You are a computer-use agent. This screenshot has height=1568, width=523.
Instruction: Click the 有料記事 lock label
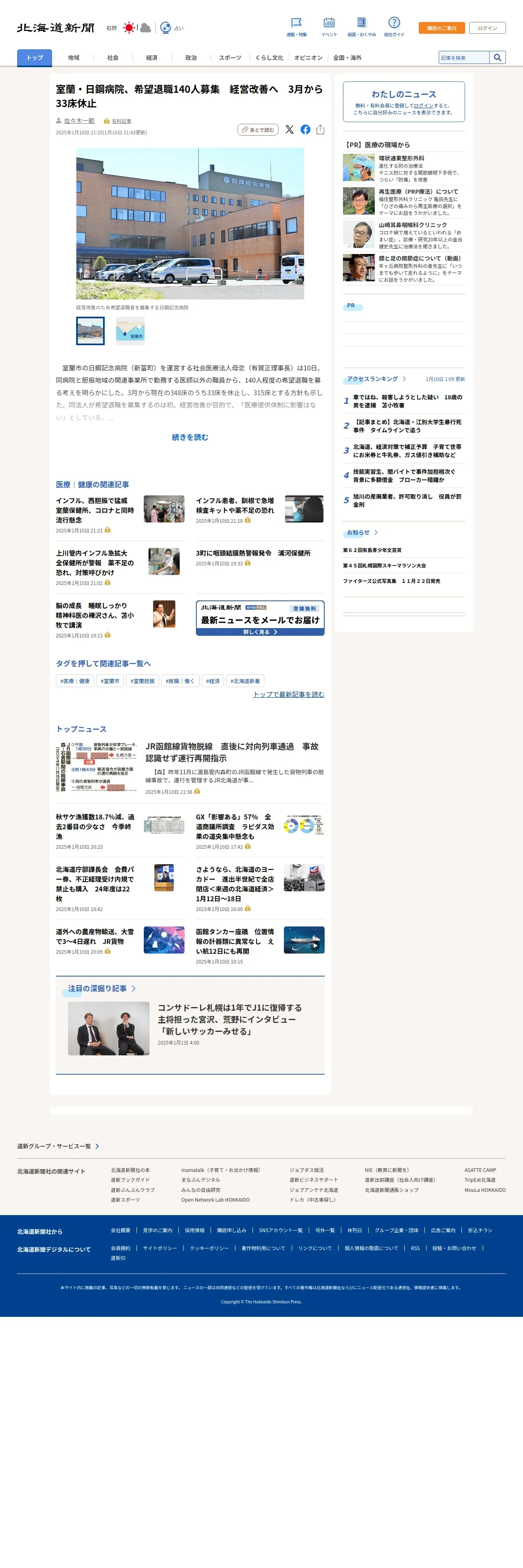[x=117, y=121]
